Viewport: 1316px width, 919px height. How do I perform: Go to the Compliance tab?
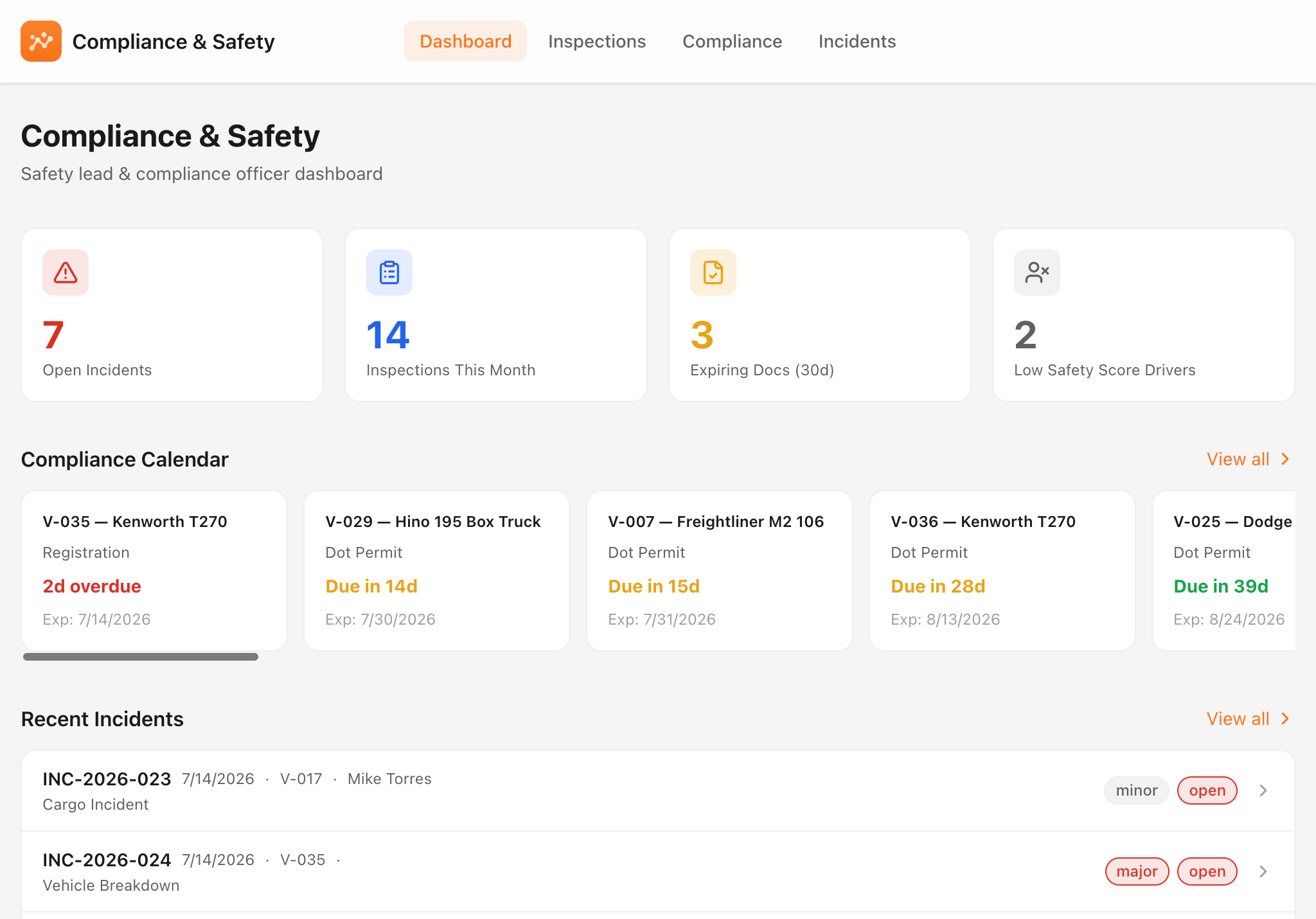[733, 41]
